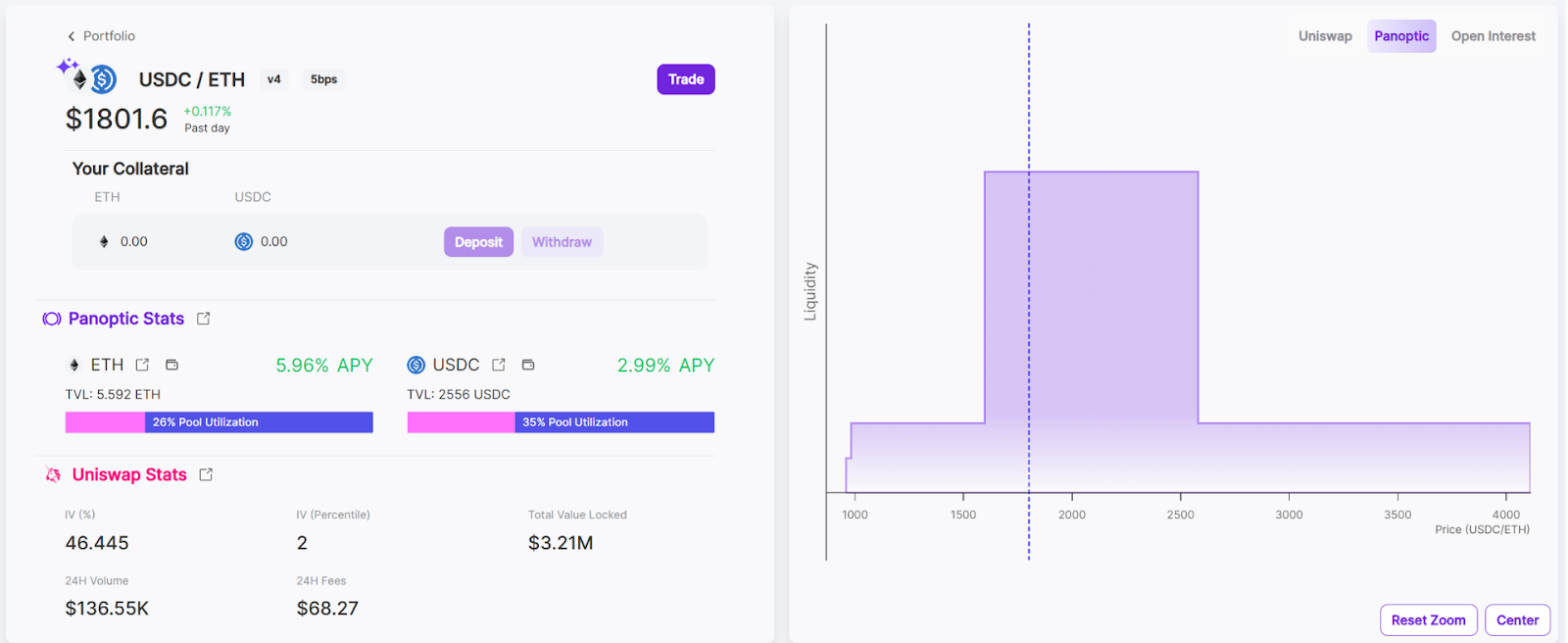Click the Panoptic Stats logo icon

[x=52, y=319]
